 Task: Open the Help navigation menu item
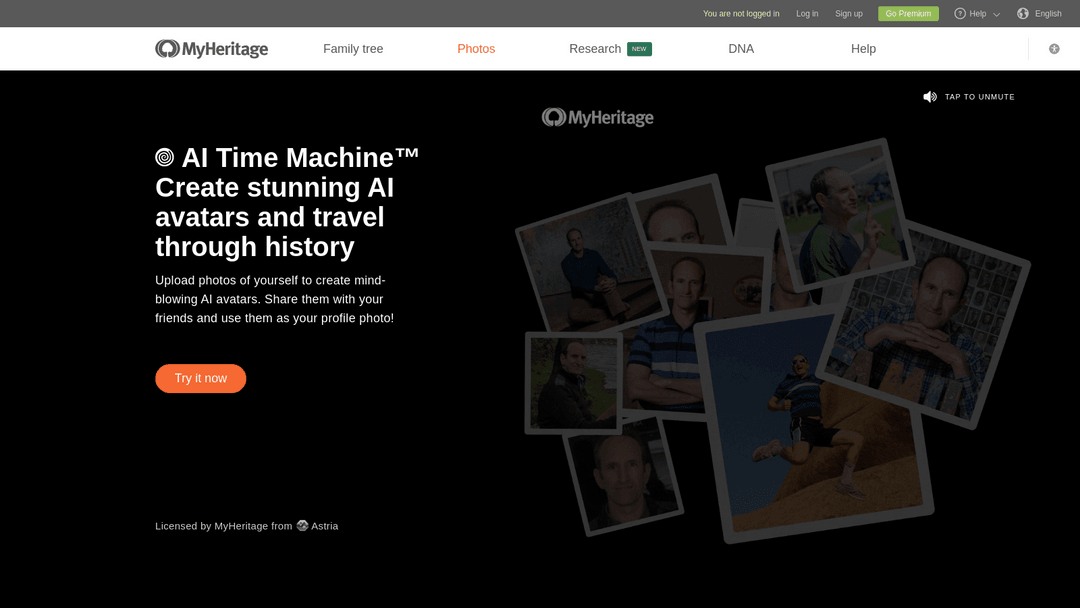pos(863,49)
